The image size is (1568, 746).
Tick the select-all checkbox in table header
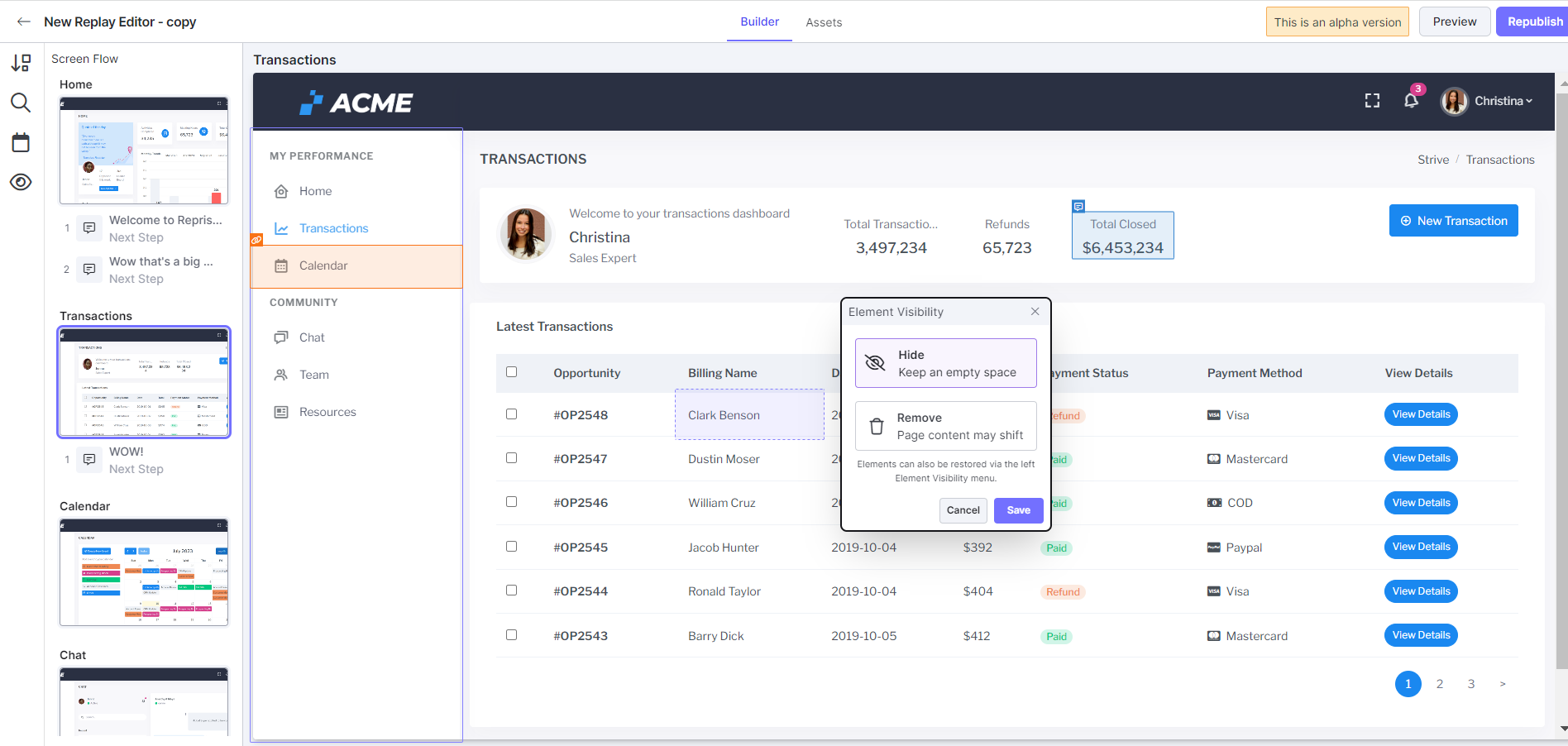(511, 372)
